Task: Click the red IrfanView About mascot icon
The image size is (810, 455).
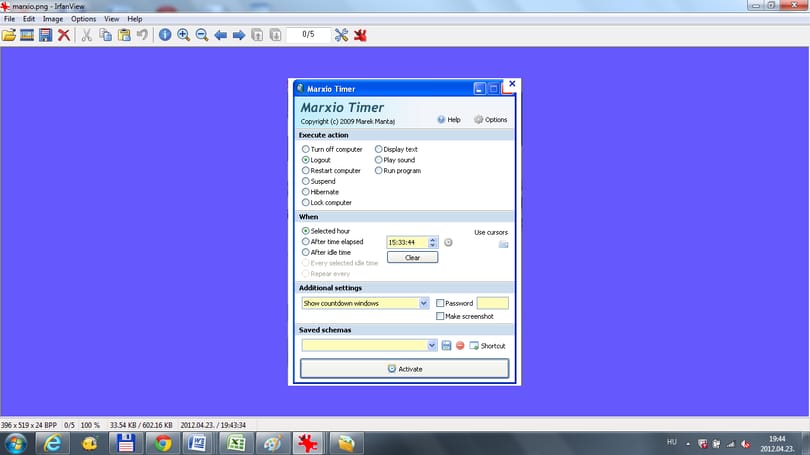Action: pos(360,35)
